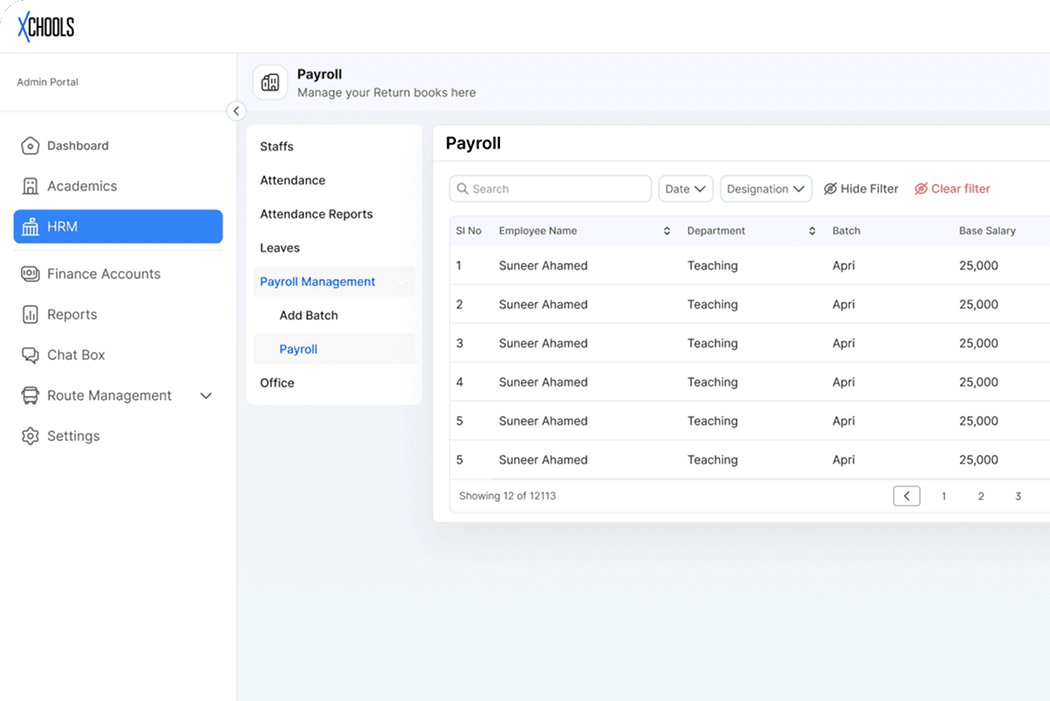Click the Search input field

[550, 189]
